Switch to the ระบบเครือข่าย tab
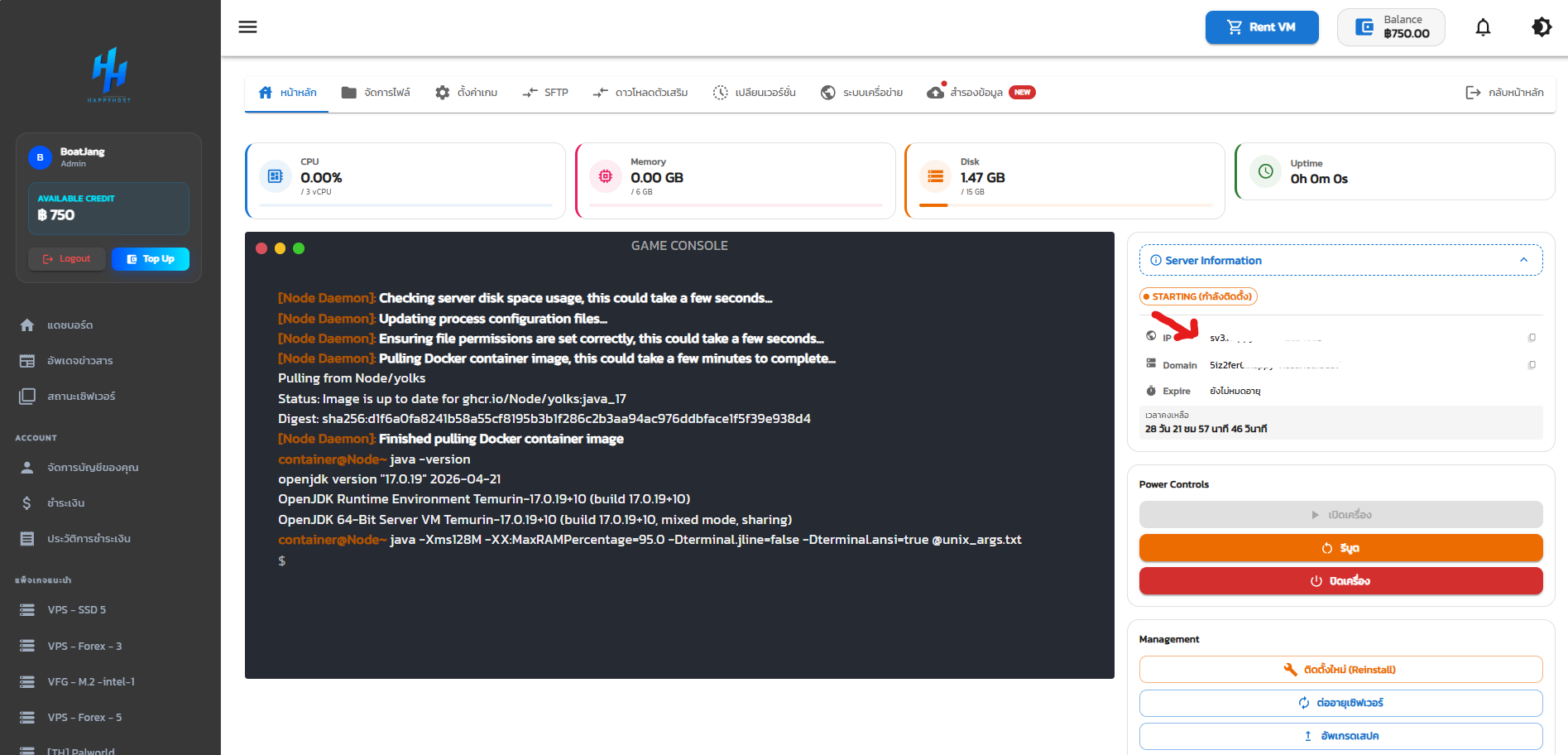 coord(861,93)
